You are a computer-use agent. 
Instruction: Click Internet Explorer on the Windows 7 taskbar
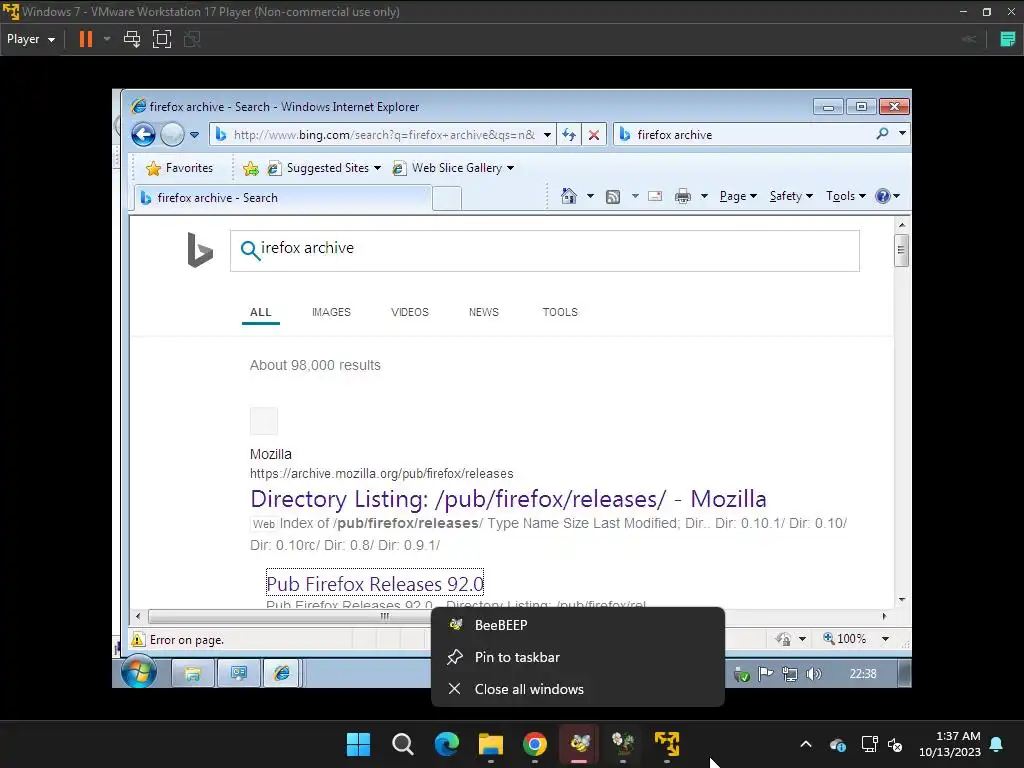[281, 673]
